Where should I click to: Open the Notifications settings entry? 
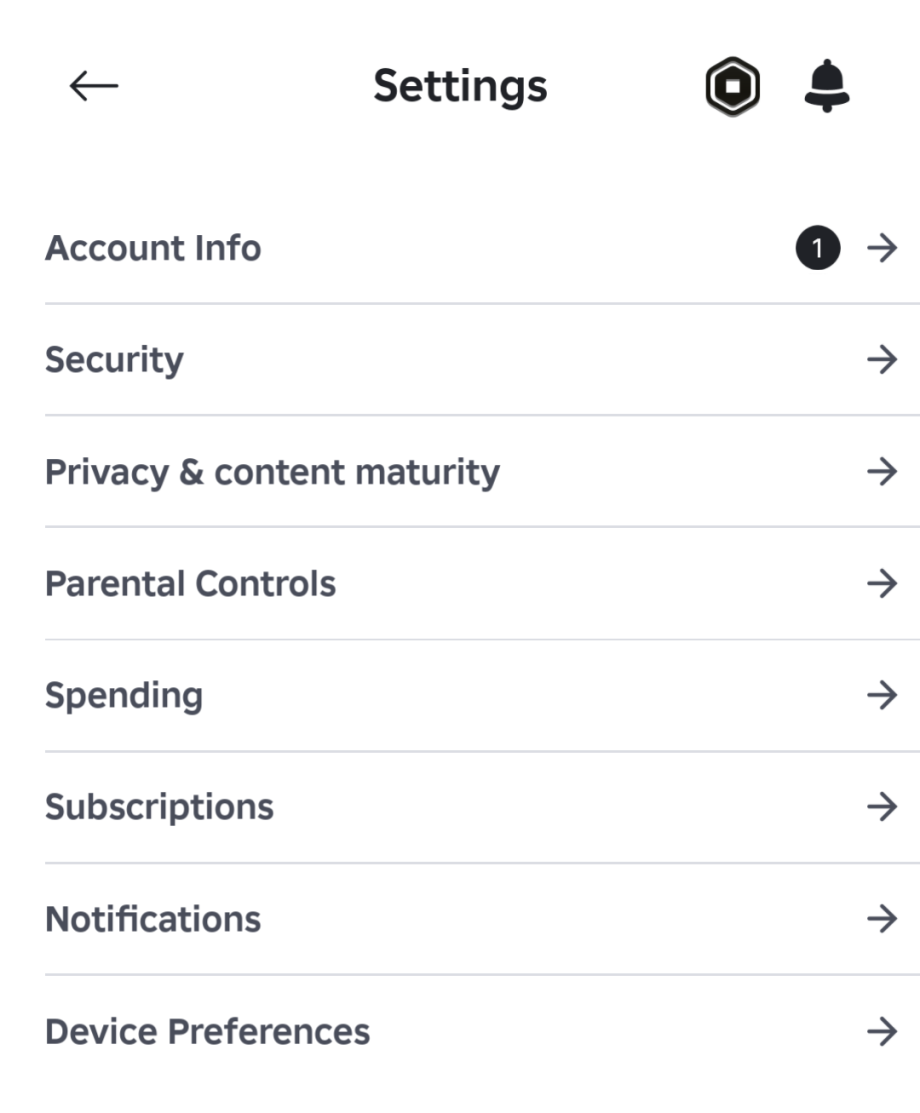tap(153, 919)
